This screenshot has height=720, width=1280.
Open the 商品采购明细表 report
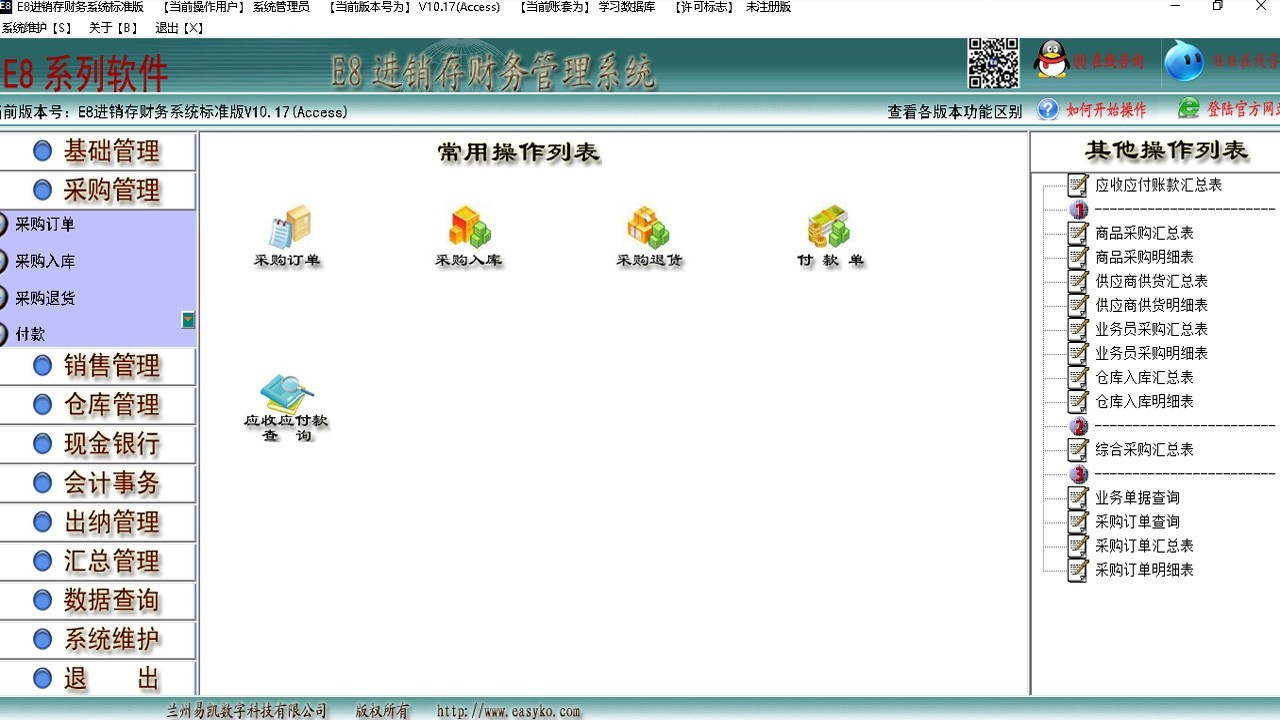tap(1144, 257)
